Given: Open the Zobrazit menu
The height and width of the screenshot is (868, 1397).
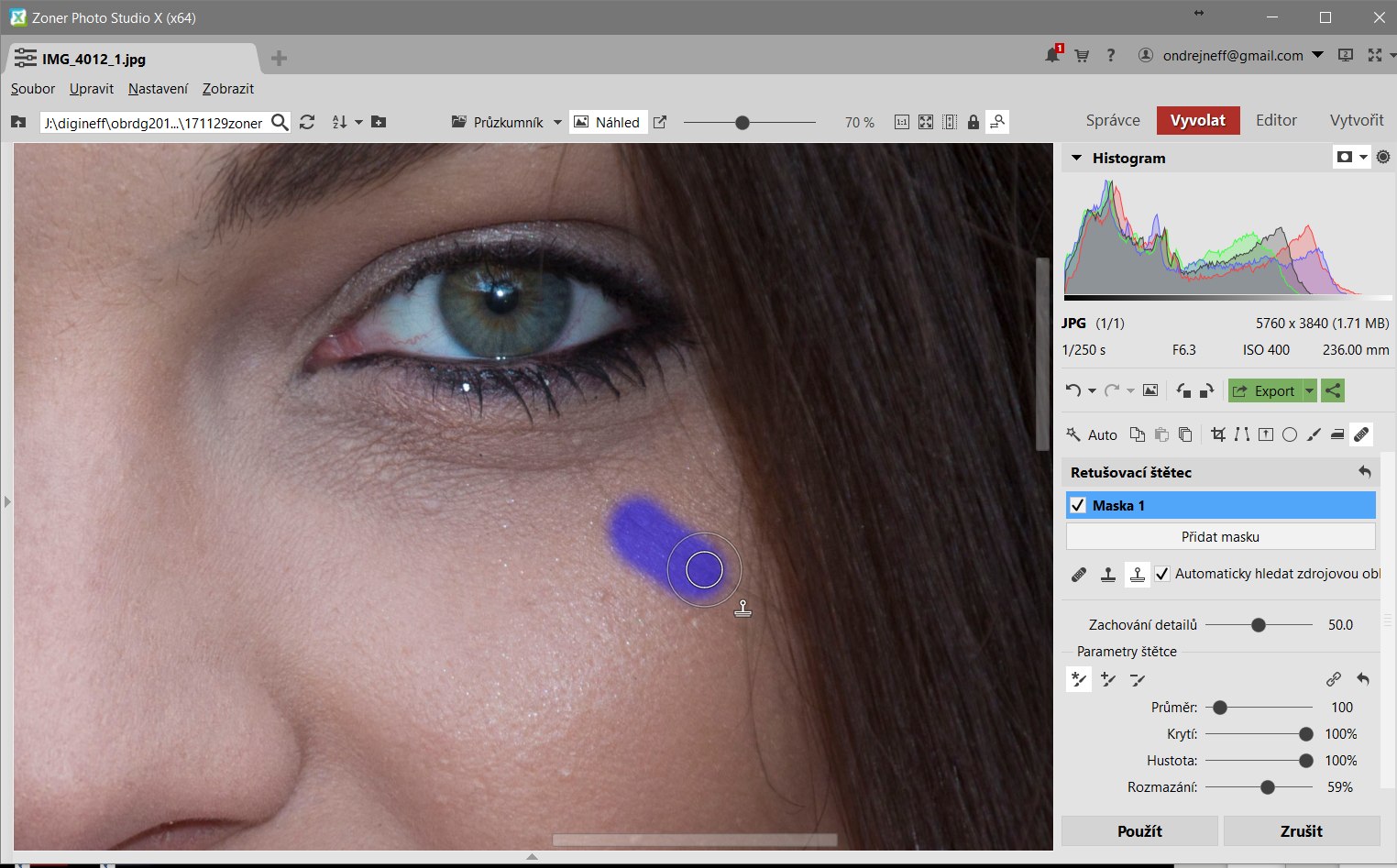Looking at the screenshot, I should [228, 89].
